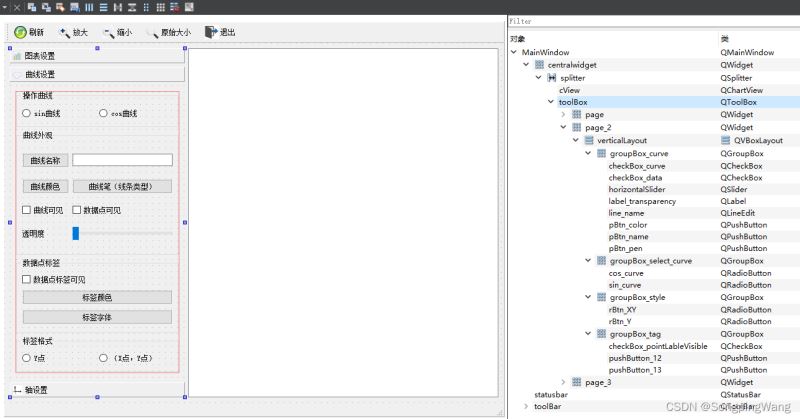Image resolution: width=800 pixels, height=419 pixels.
Task: Click the 曲线颜色 button
Action: pos(45,186)
